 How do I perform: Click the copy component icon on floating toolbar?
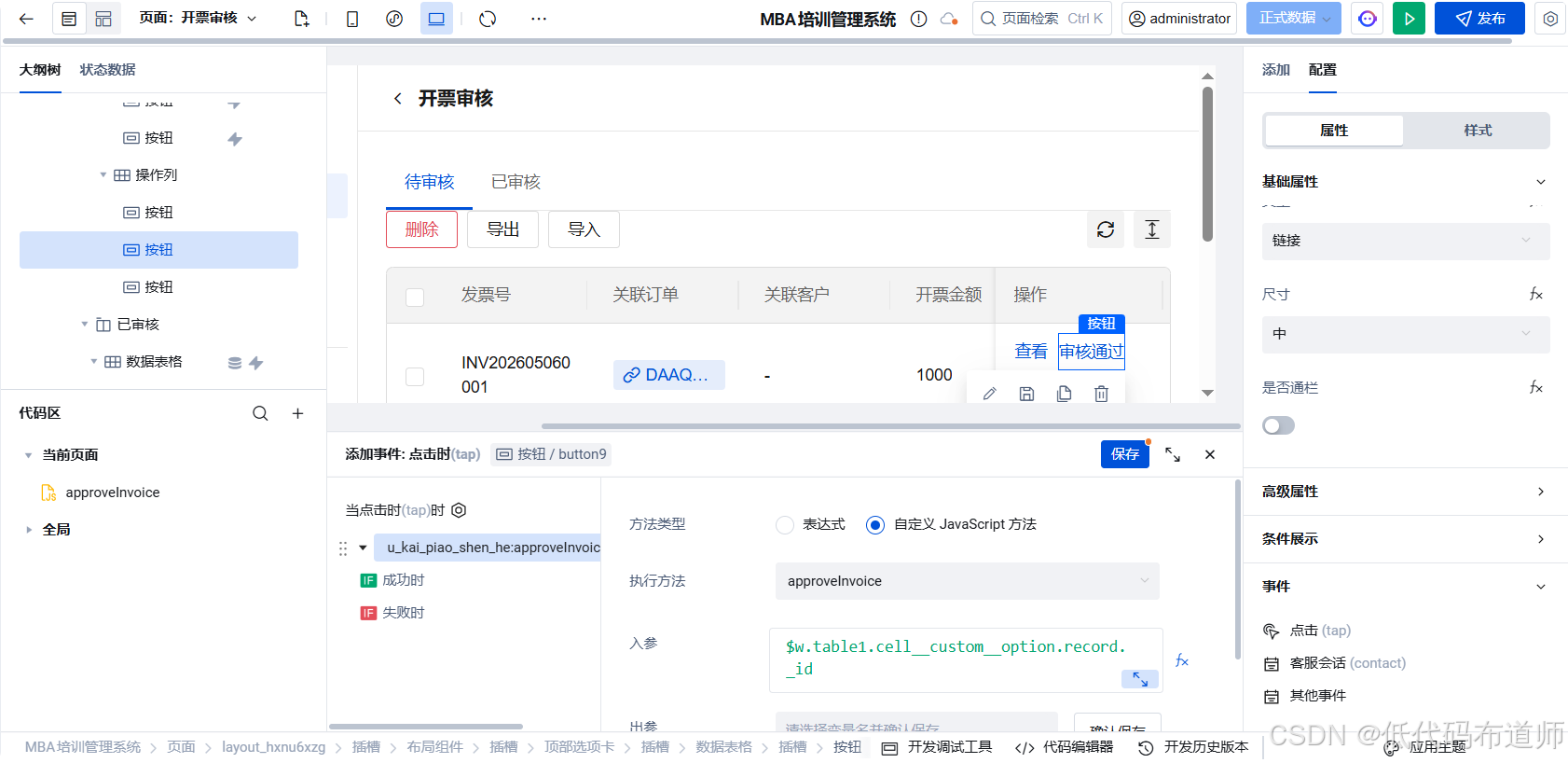pos(1064,394)
